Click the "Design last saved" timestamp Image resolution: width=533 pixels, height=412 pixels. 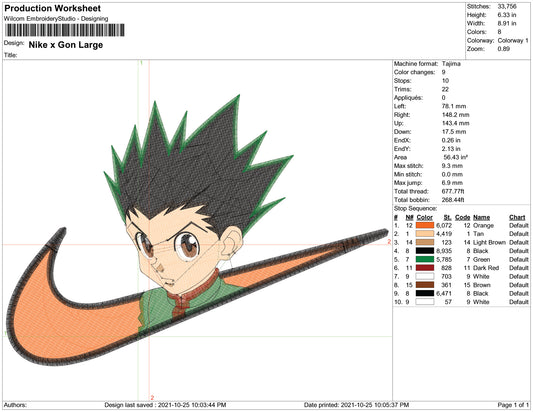[x=165, y=405]
